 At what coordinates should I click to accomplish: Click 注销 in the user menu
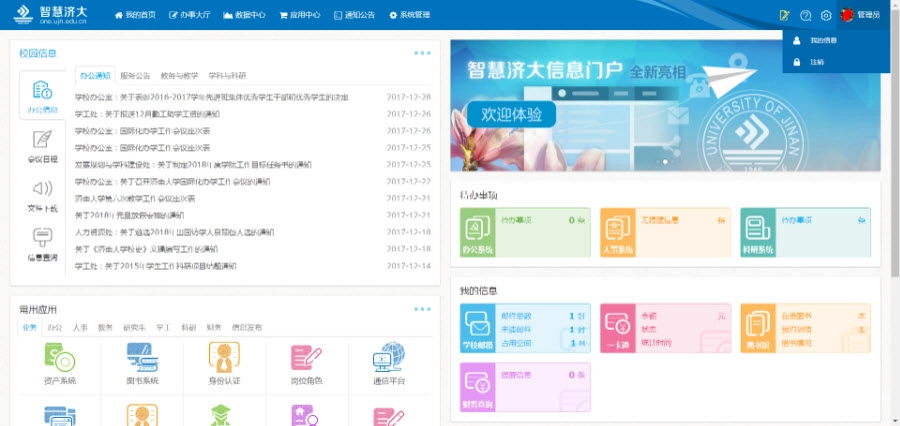[x=817, y=62]
